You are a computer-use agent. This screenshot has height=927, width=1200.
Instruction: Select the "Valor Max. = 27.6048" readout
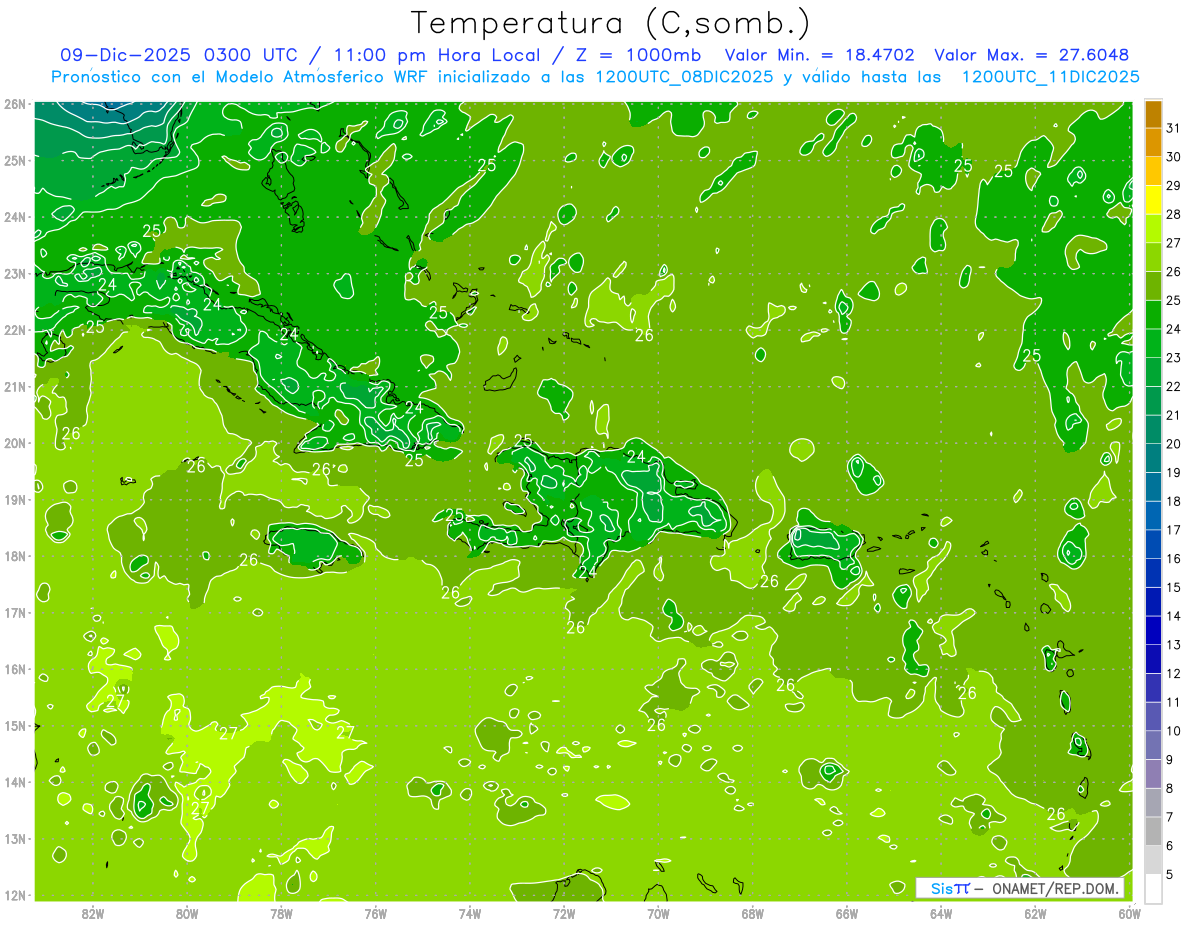point(1031,55)
